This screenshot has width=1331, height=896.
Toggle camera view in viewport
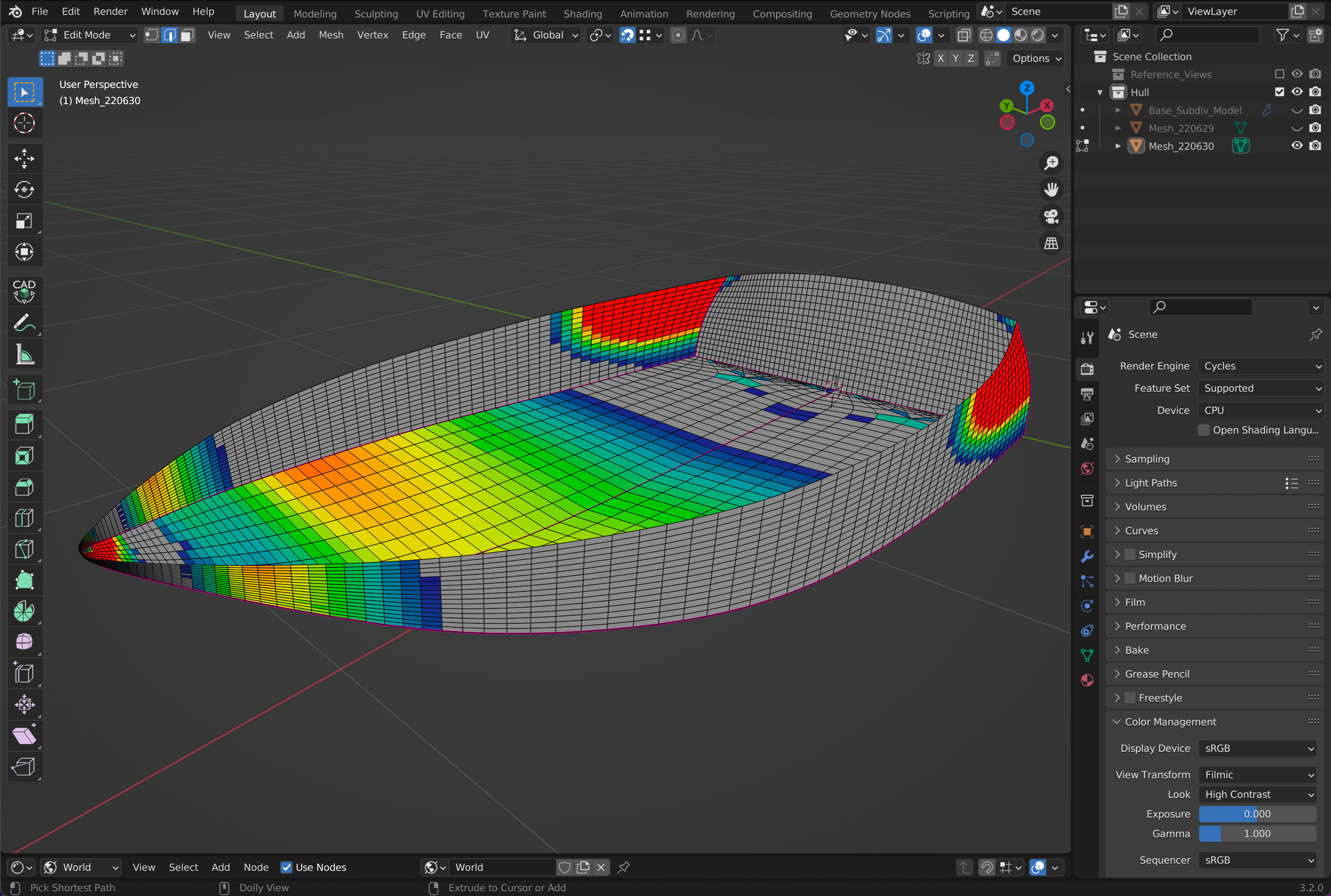click(x=1051, y=217)
